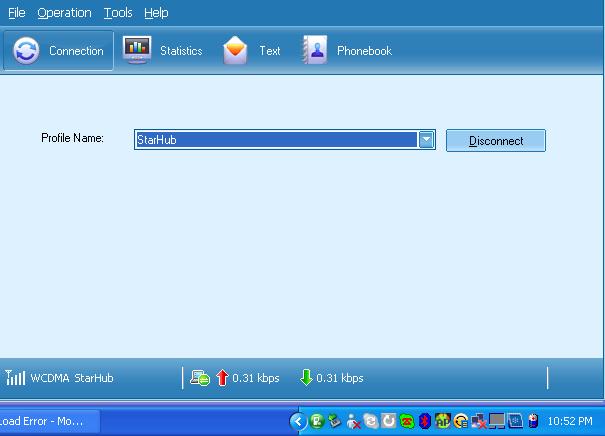This screenshot has width=605, height=436.
Task: Switch to the Connection tab
Action: coord(58,51)
